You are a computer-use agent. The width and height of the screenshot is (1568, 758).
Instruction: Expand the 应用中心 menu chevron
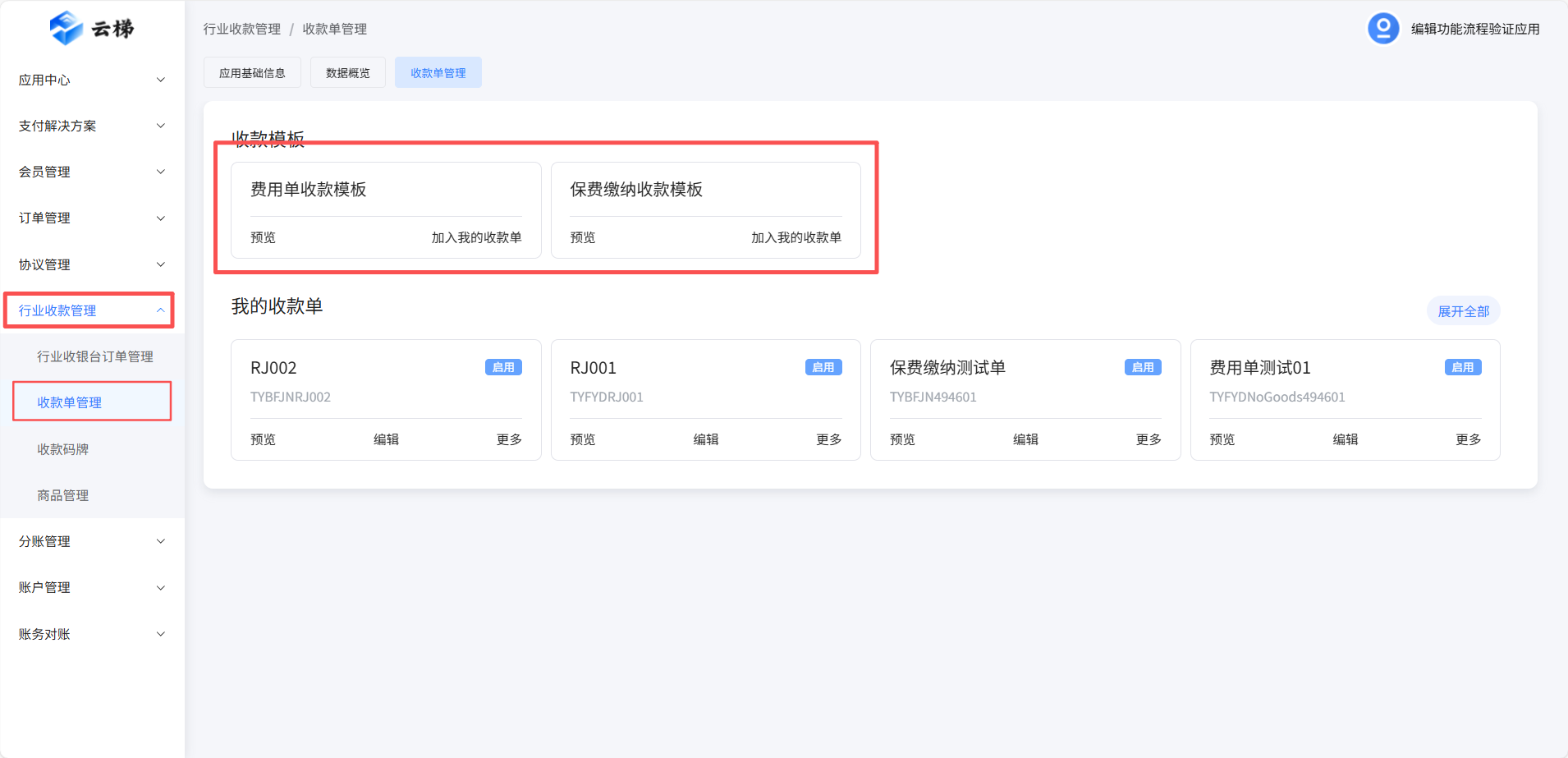tap(161, 80)
